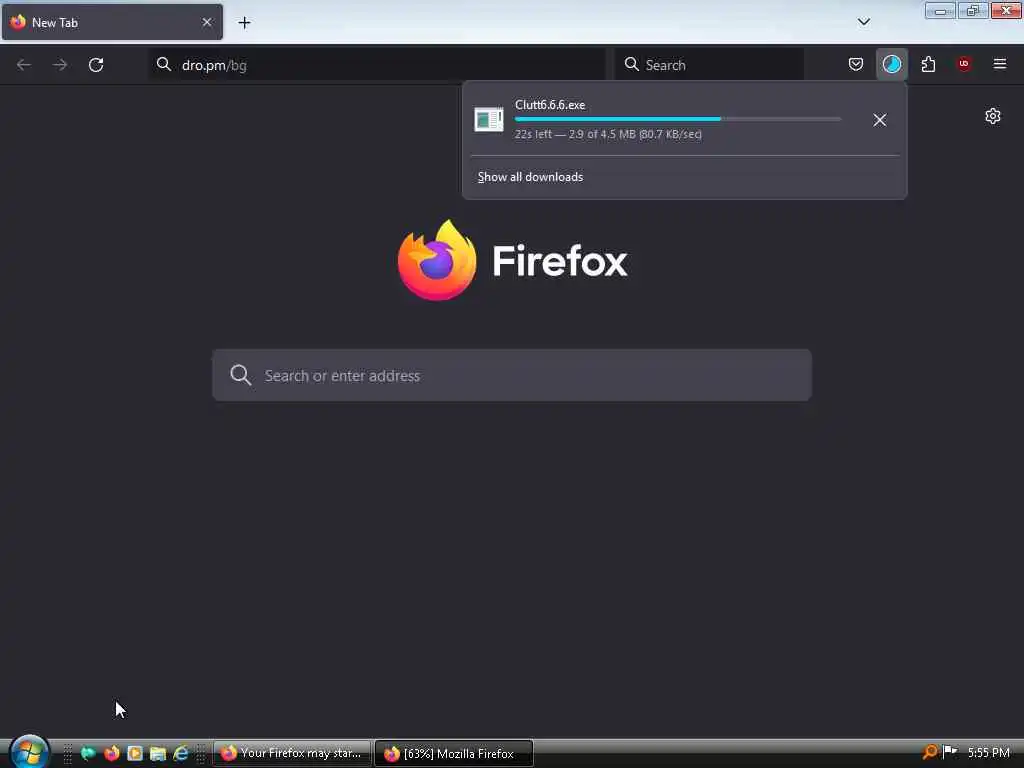Open Firefox application hamburger menu
The height and width of the screenshot is (768, 1024).
click(999, 64)
